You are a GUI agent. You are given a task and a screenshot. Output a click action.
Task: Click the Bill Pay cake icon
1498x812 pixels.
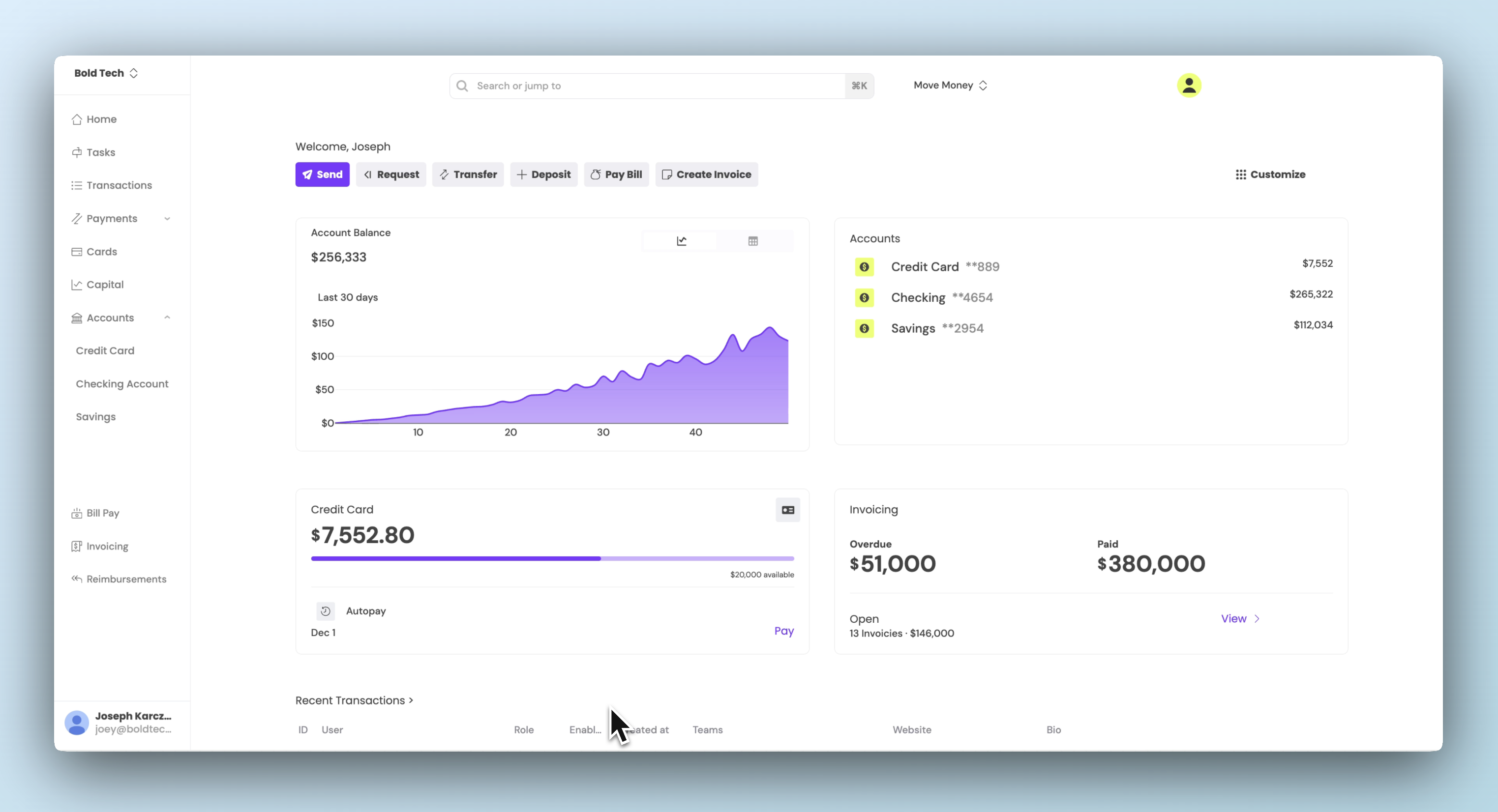(77, 513)
